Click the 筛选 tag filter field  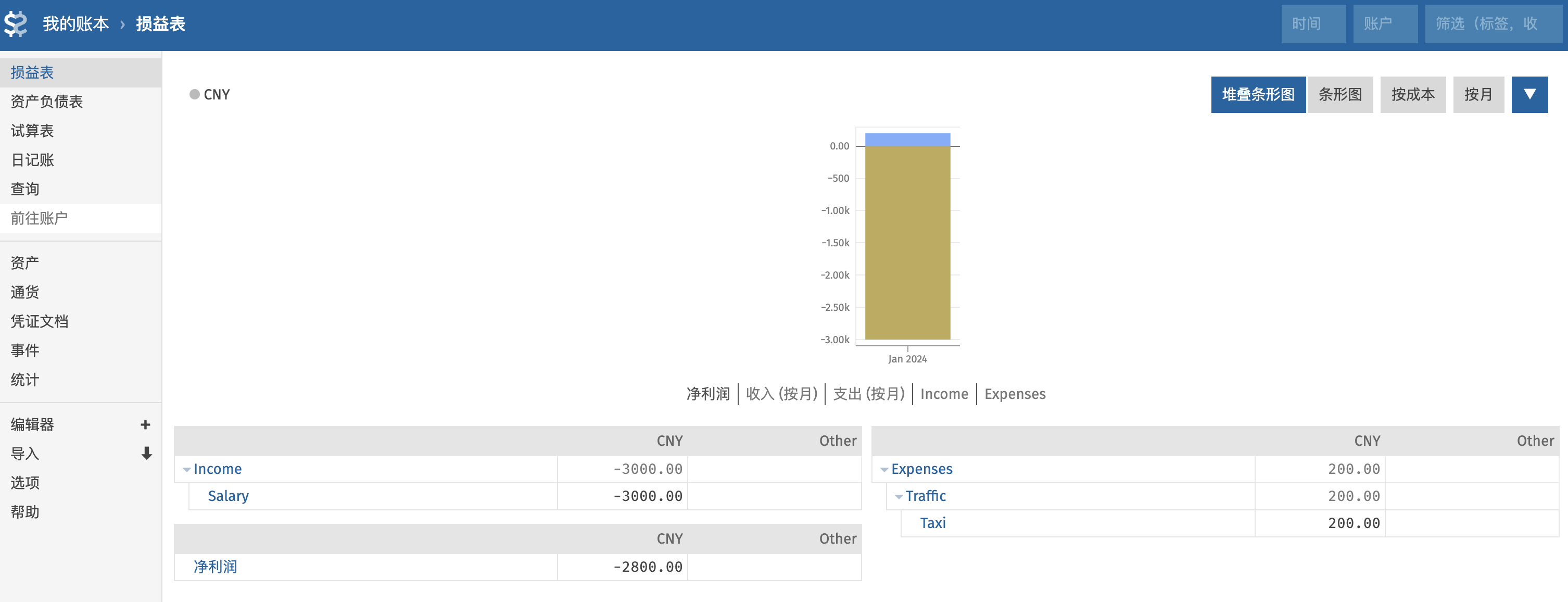(x=1494, y=24)
